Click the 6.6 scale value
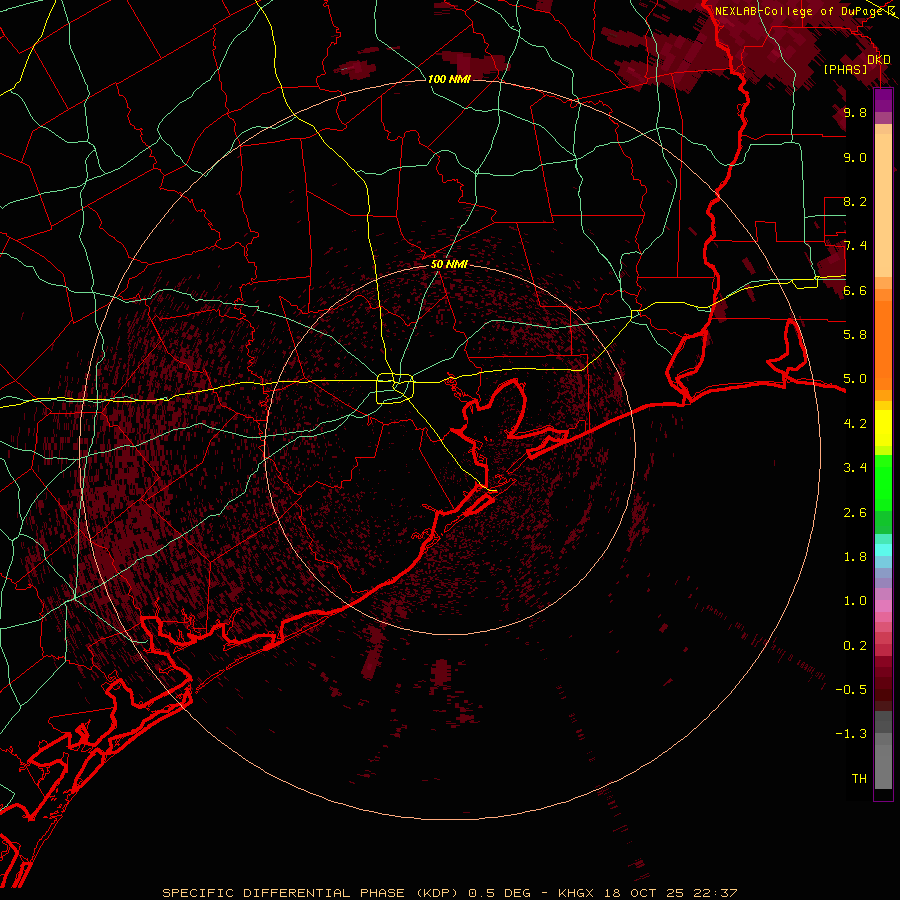The width and height of the screenshot is (900, 900). [x=855, y=290]
